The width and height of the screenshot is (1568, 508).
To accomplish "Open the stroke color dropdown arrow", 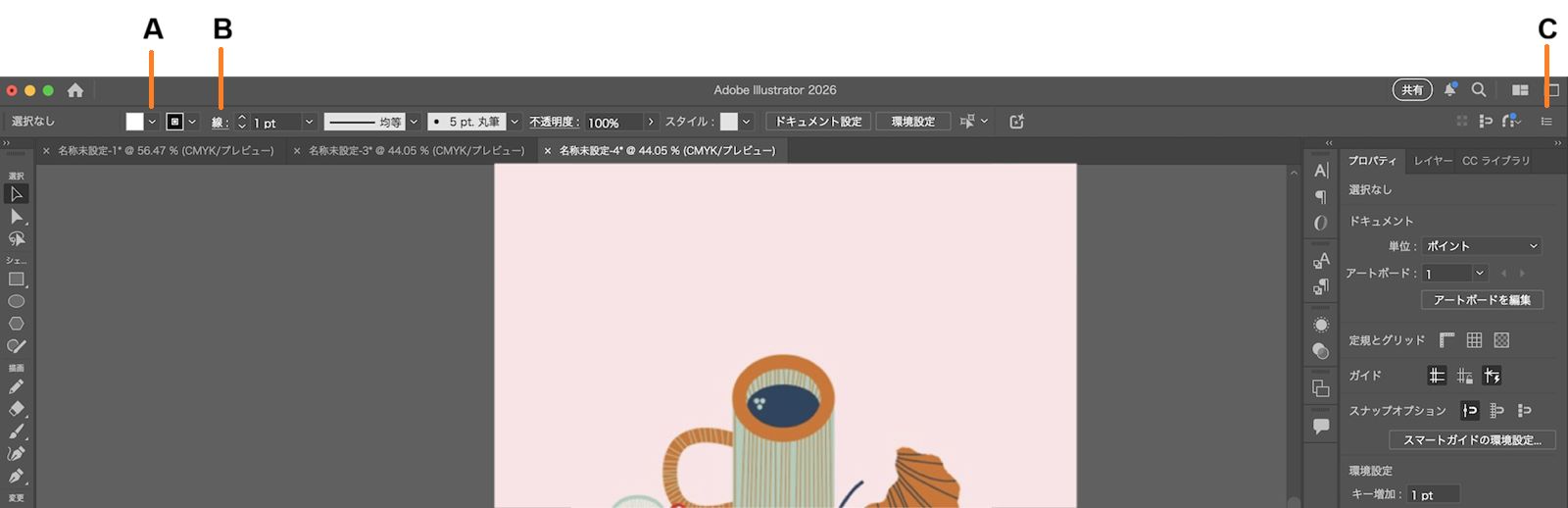I will [192, 122].
